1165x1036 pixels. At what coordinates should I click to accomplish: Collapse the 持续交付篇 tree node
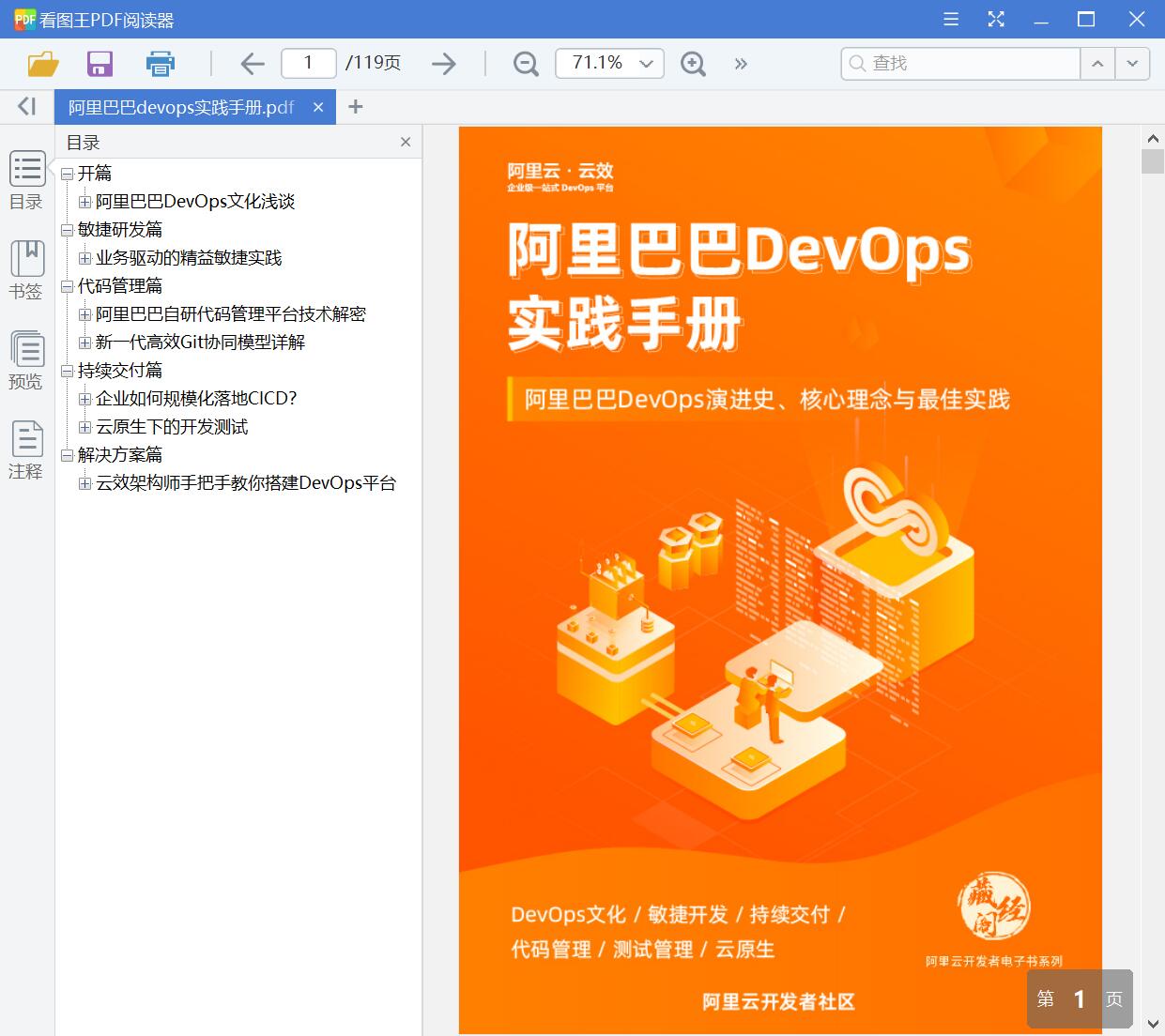67,371
